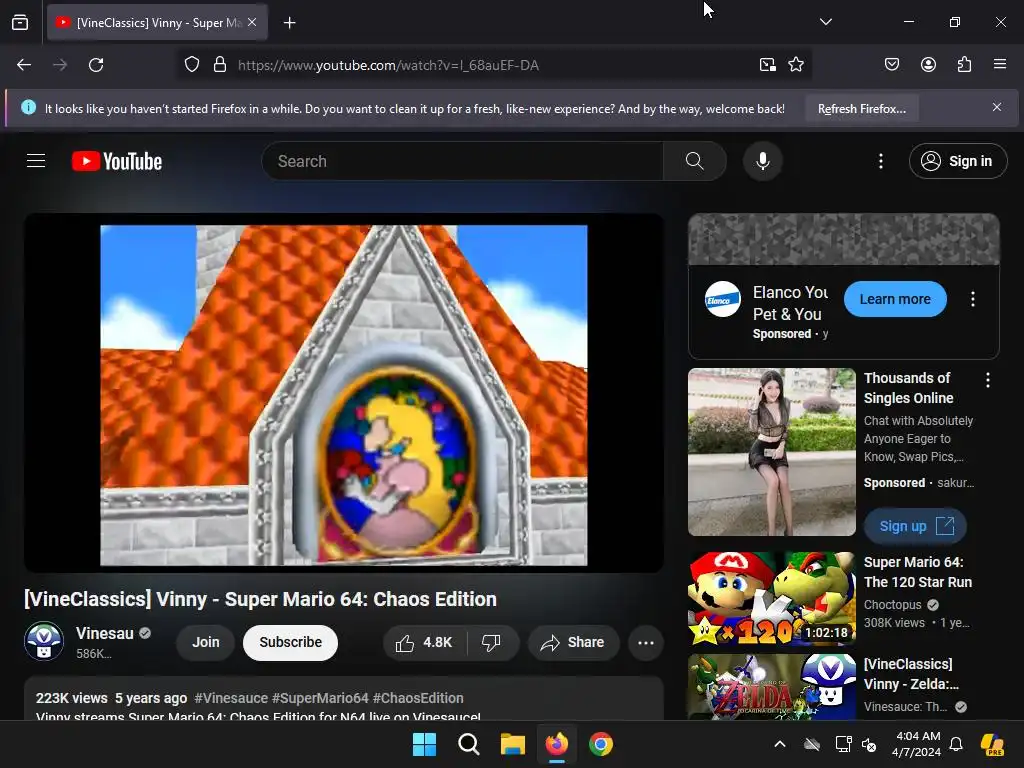Open the [VineClassics] Vinny - Zelda title

[x=911, y=674]
